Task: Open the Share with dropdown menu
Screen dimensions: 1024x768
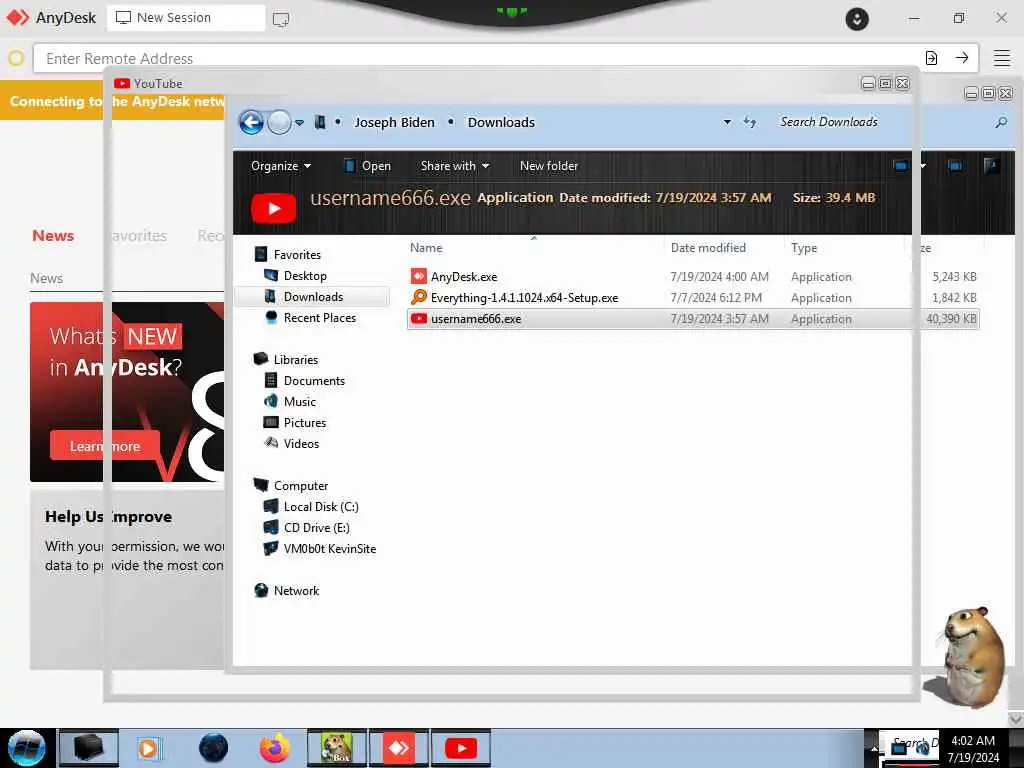Action: [x=455, y=166]
